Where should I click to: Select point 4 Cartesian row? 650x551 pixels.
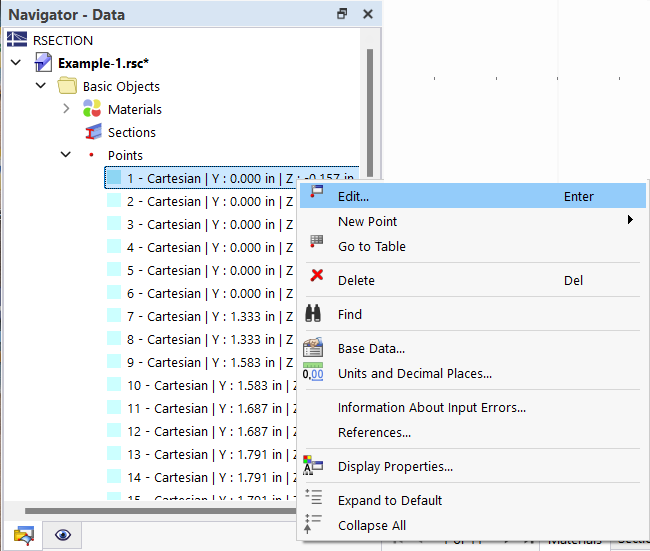tap(201, 247)
